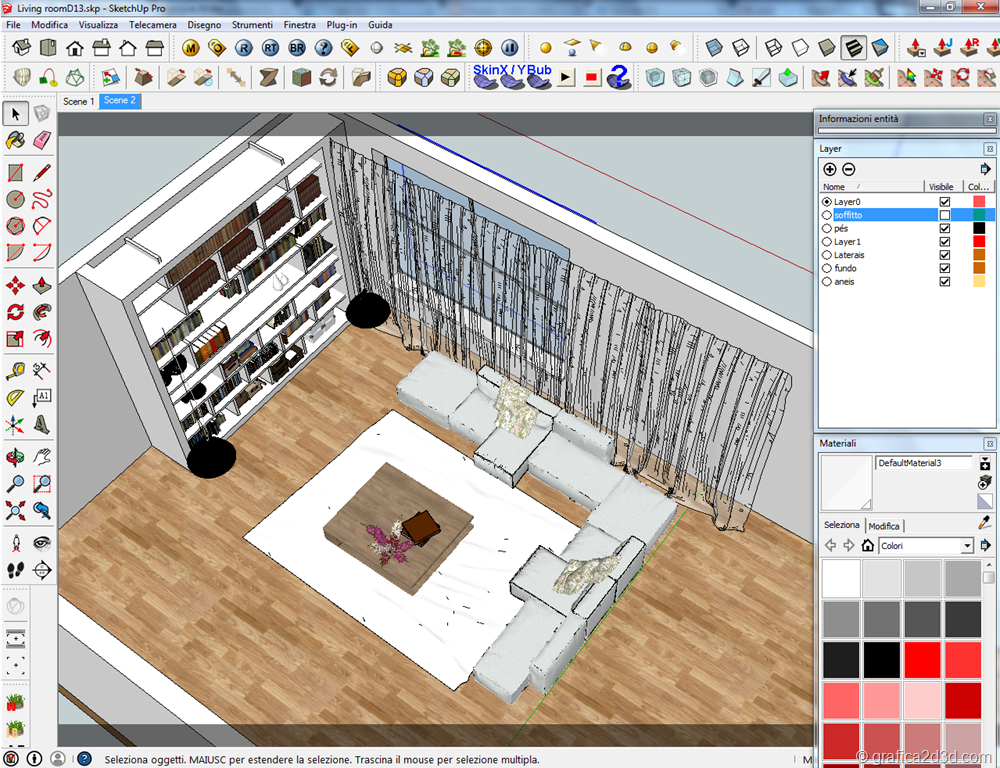1000x768 pixels.
Task: Click the Nome column header
Action: [x=834, y=187]
